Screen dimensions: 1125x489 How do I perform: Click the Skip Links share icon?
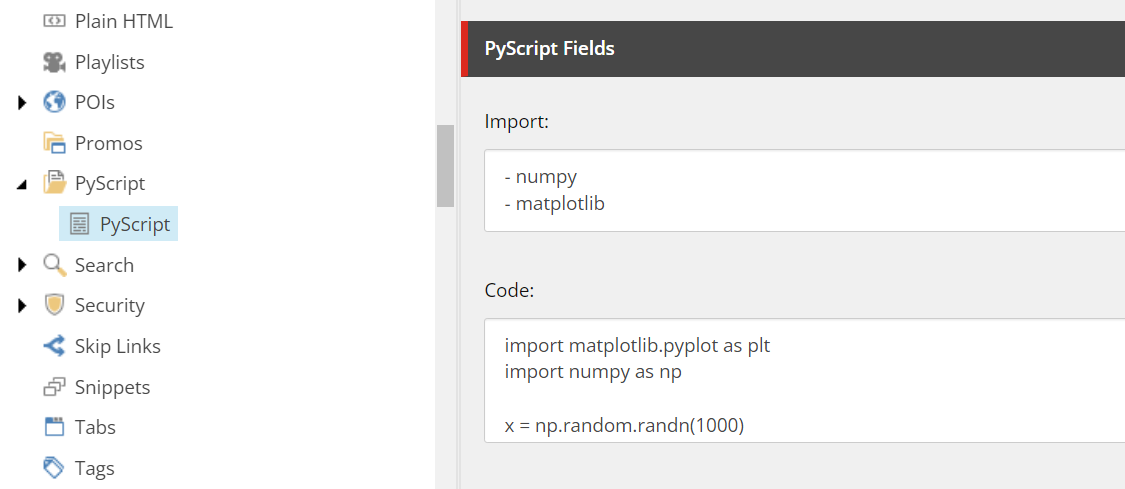tap(55, 346)
